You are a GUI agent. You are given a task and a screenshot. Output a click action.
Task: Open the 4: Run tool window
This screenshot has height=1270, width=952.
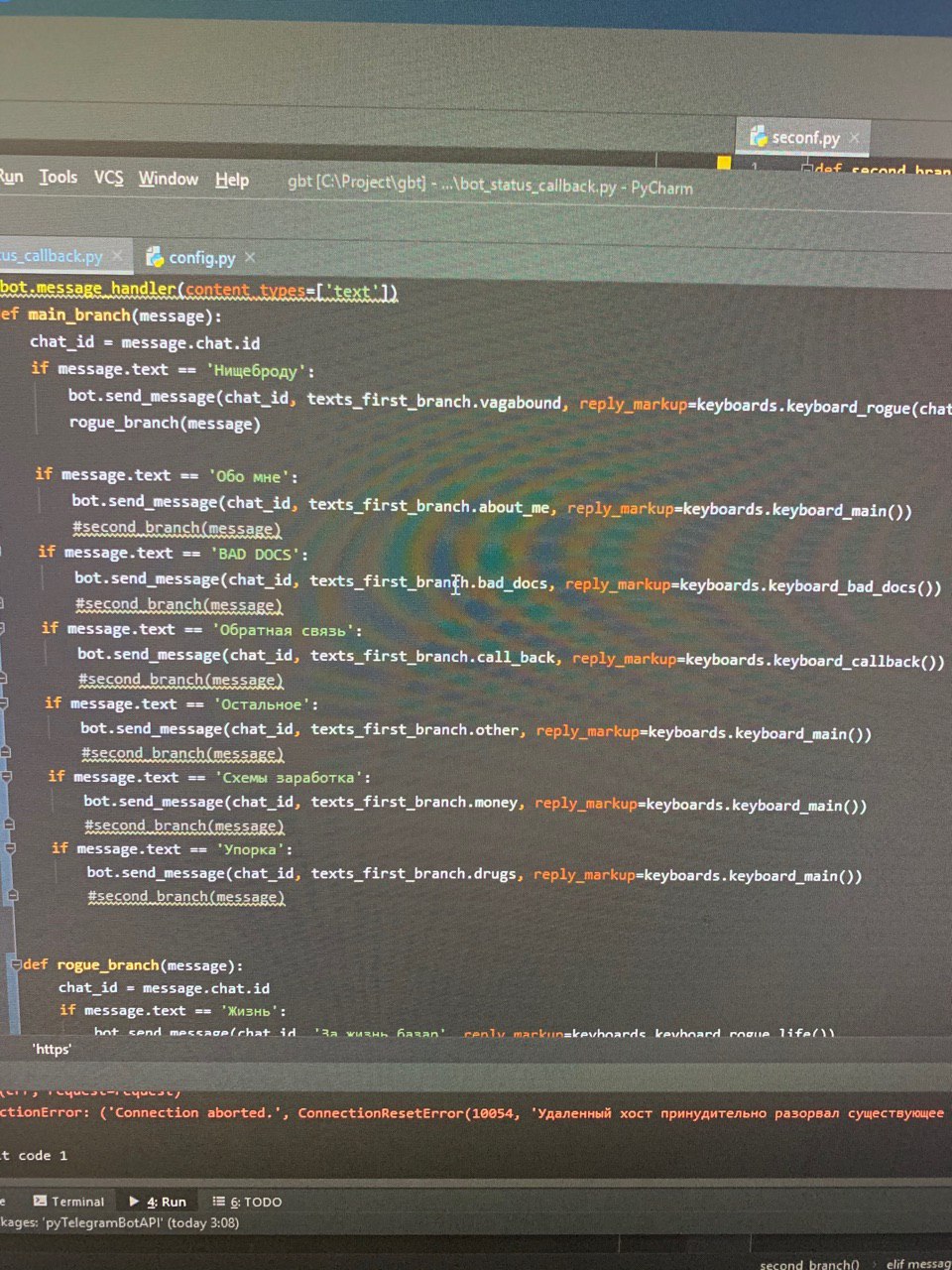[159, 1202]
